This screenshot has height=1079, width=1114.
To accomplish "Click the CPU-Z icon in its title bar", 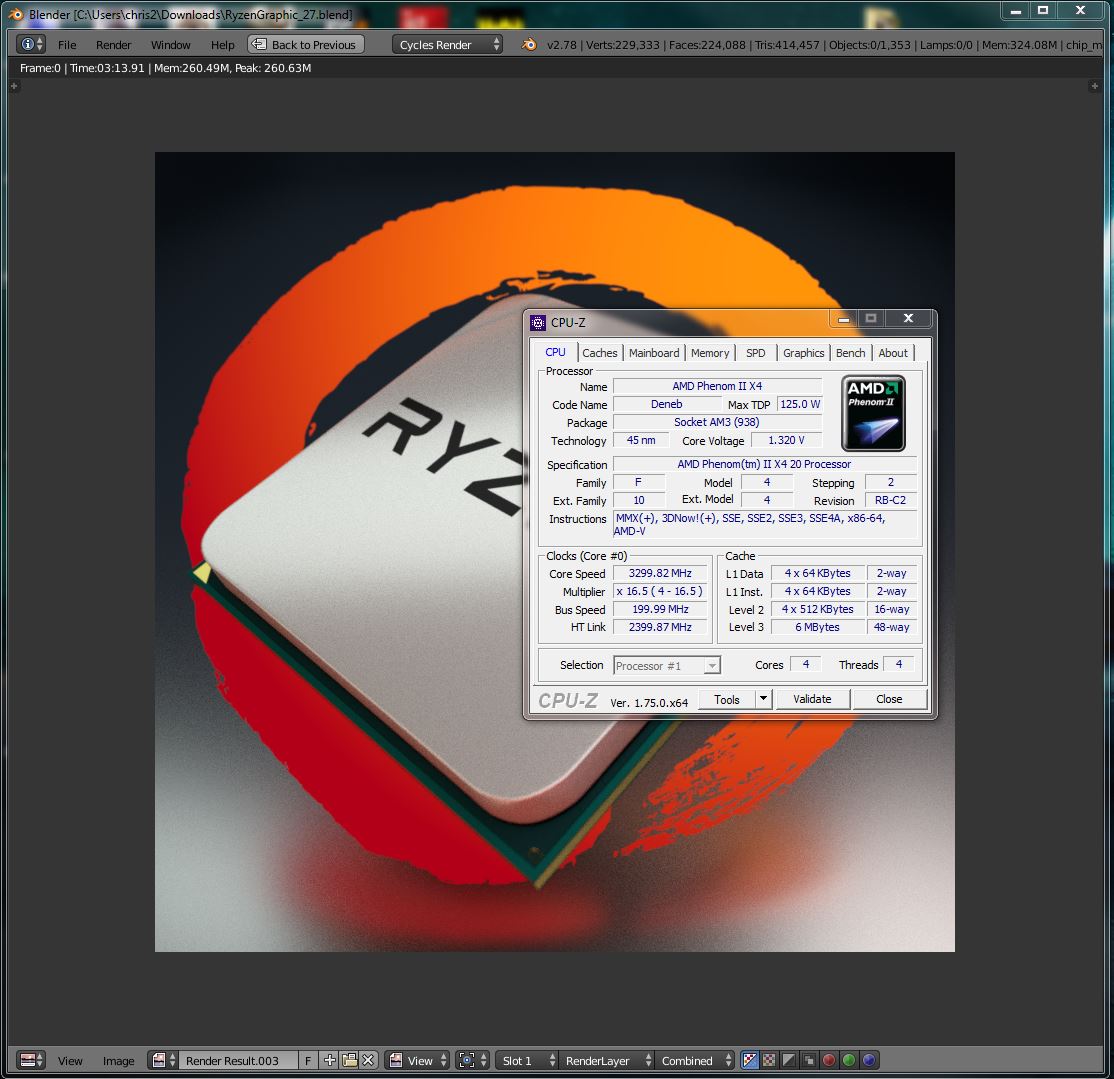I will point(538,322).
